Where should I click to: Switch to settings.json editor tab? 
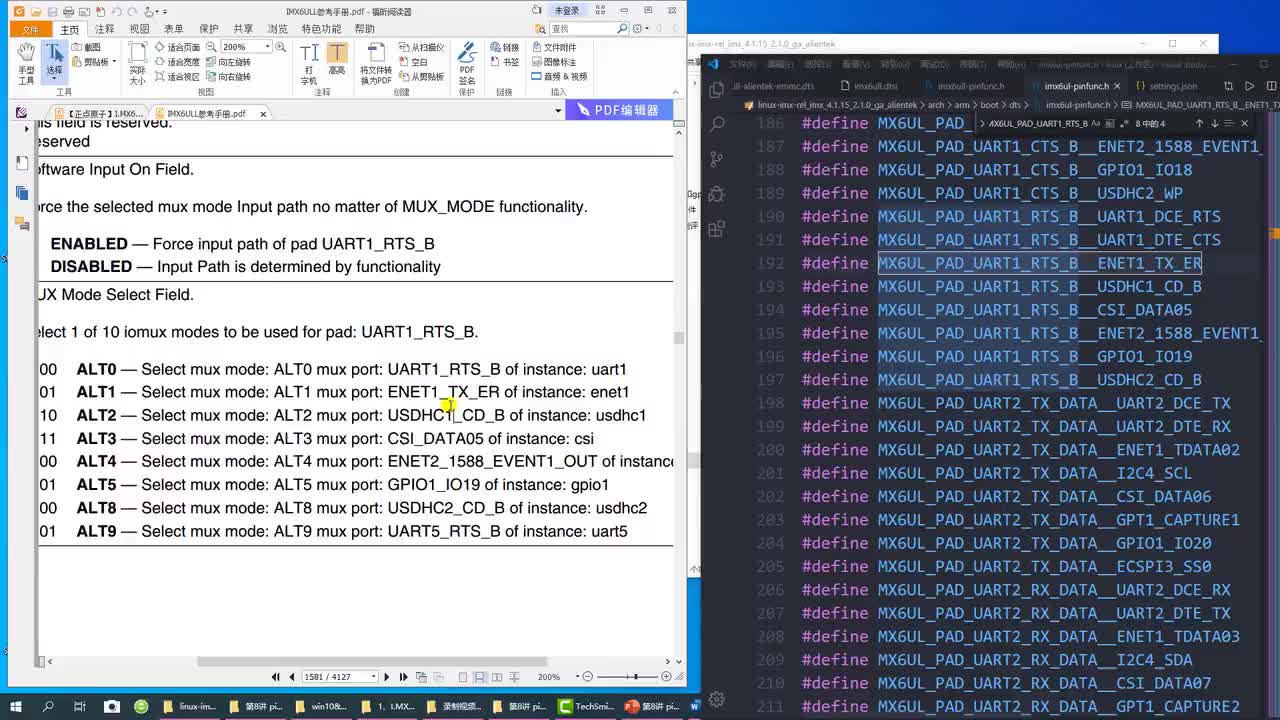[x=1166, y=86]
